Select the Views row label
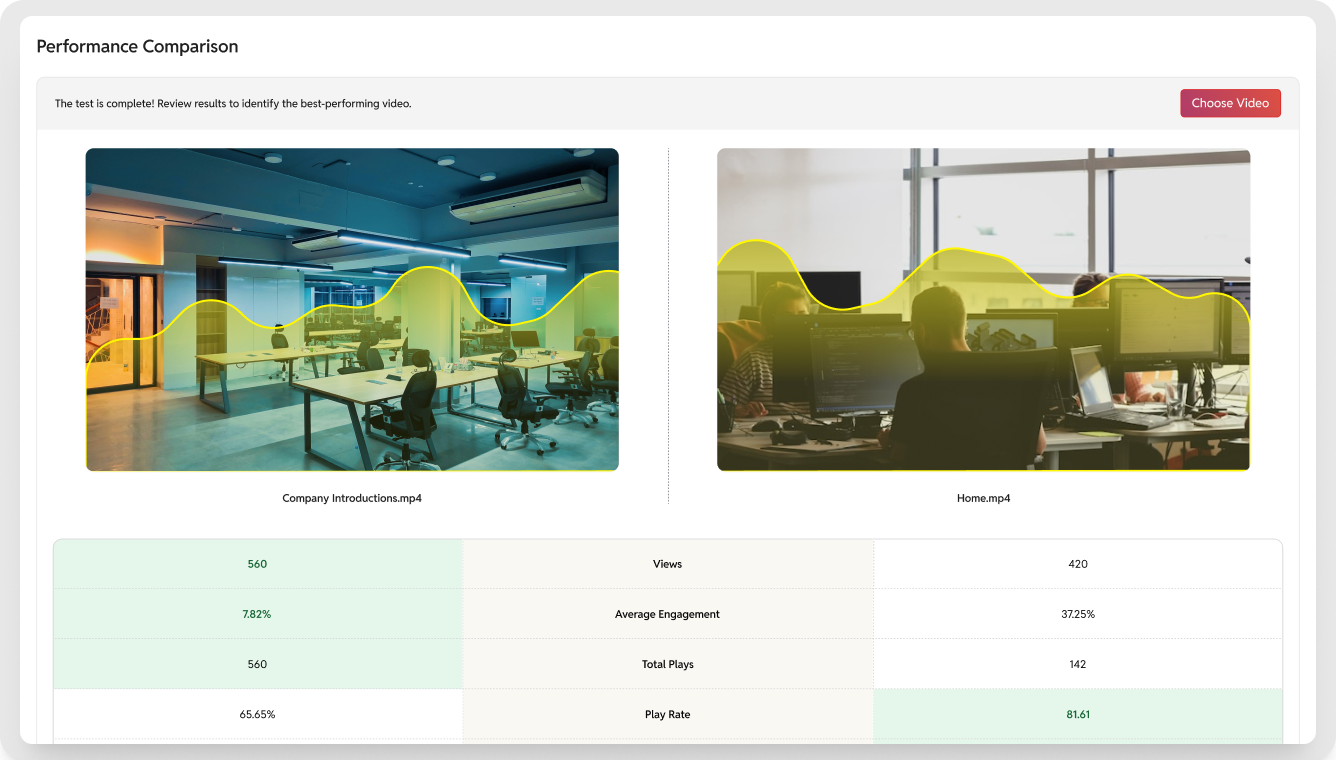The image size is (1336, 760). 667,564
